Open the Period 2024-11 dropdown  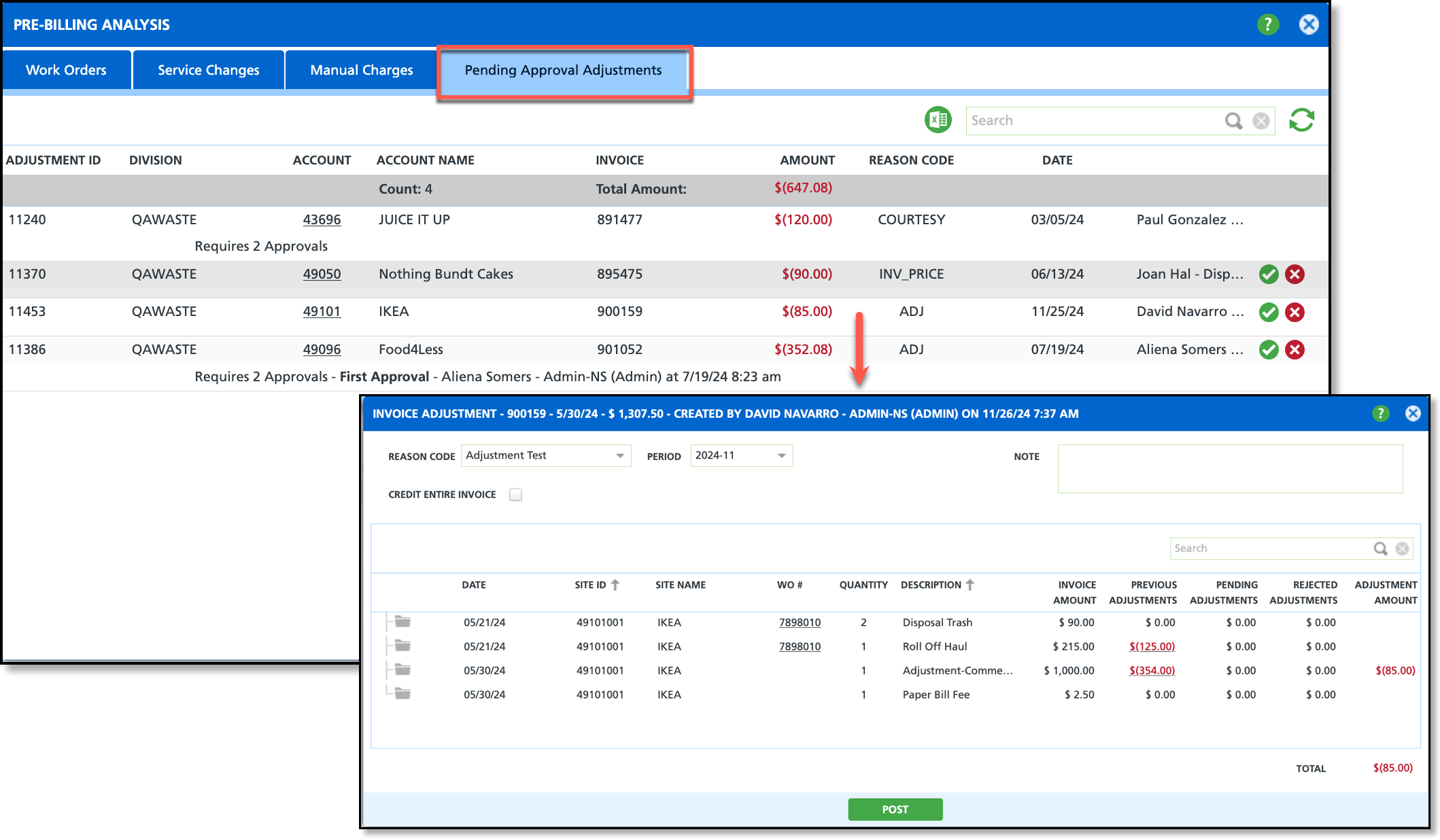point(781,456)
